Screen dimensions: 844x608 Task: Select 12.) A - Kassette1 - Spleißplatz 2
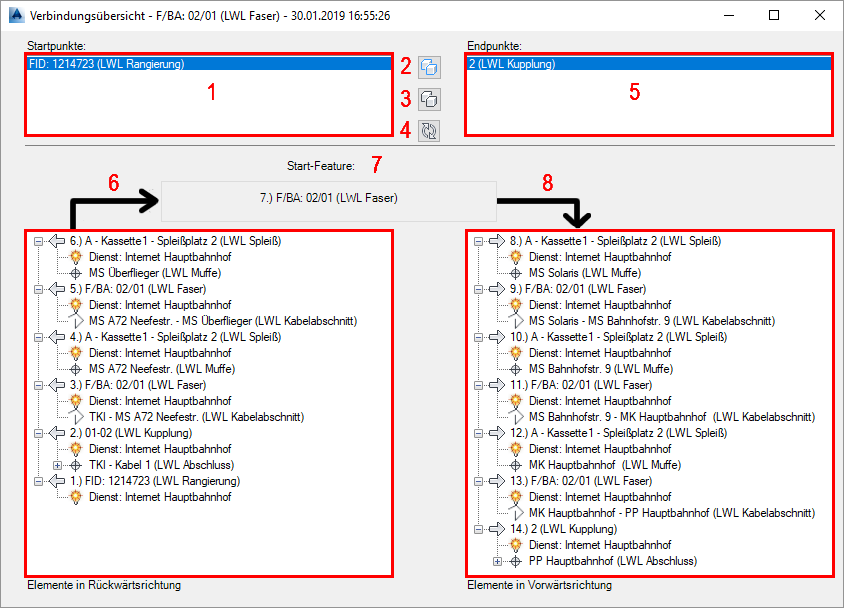click(x=618, y=433)
